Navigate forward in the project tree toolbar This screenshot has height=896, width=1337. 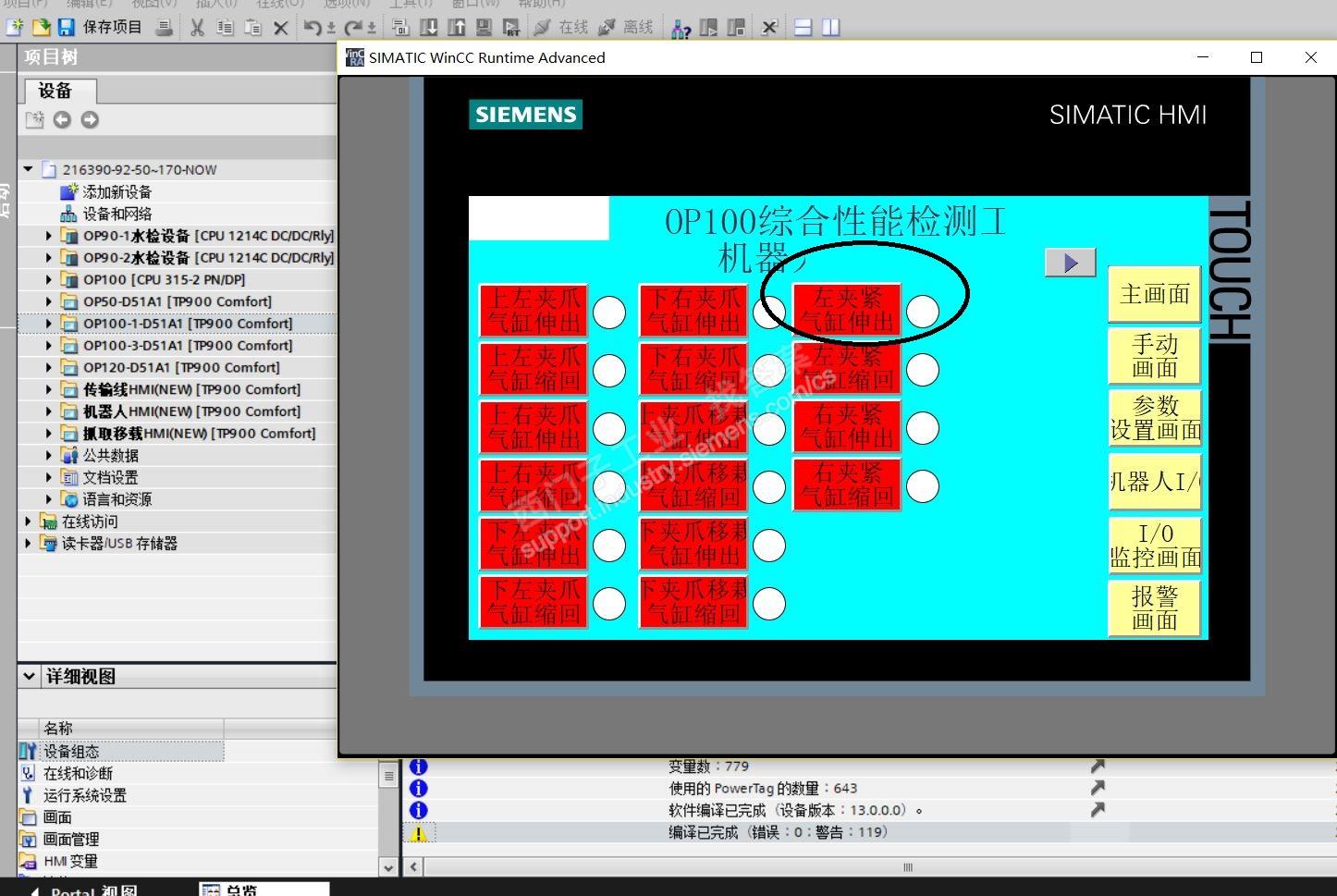90,119
